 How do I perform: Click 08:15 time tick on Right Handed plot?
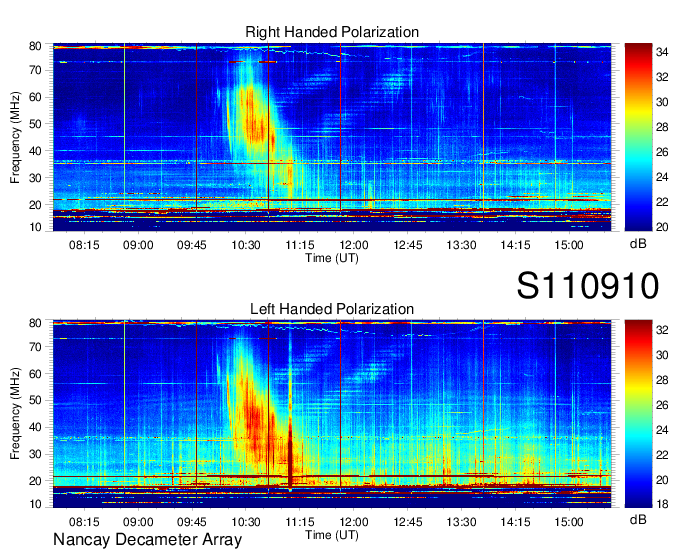tap(84, 245)
